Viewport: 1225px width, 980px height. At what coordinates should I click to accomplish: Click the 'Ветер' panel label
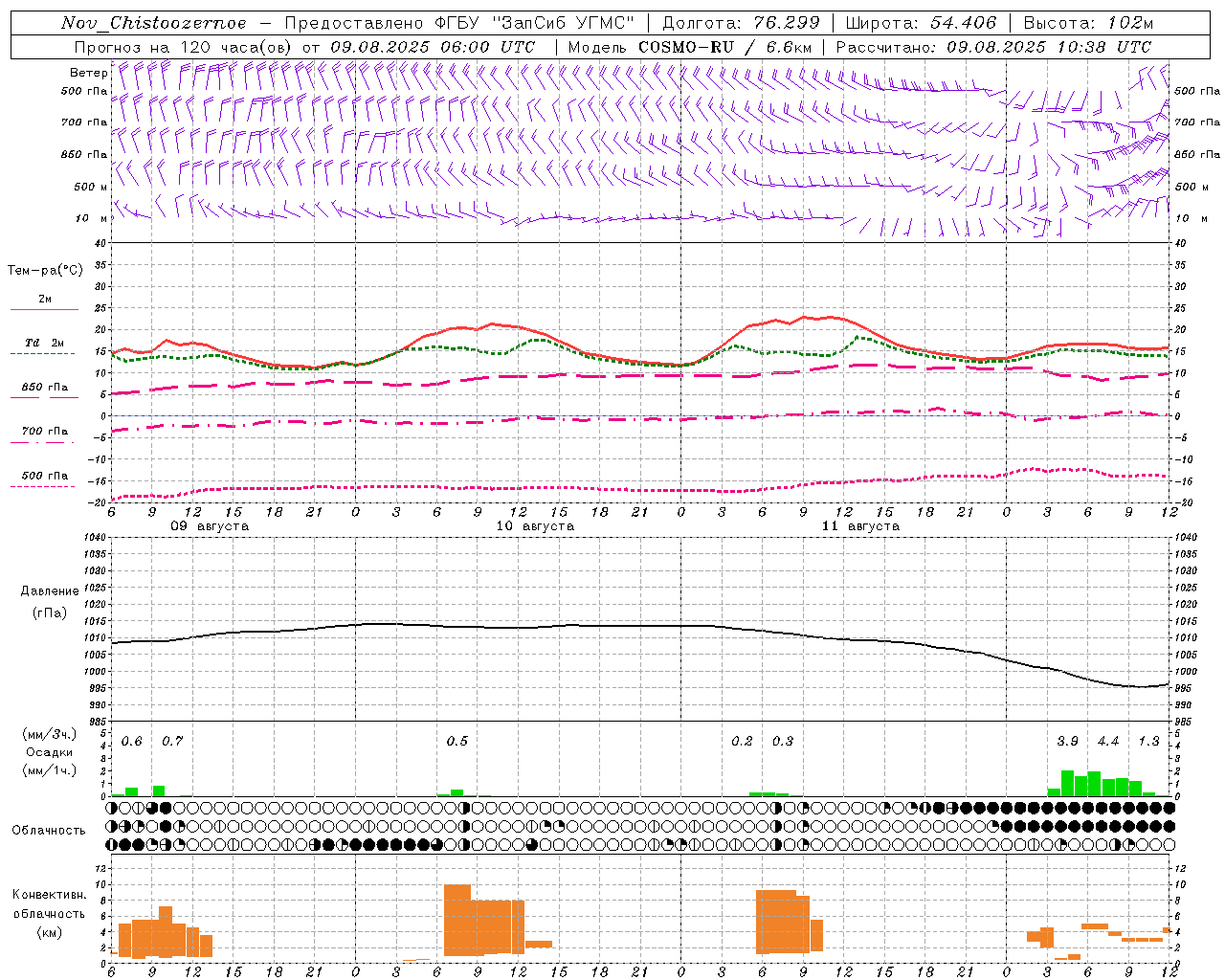click(x=88, y=73)
